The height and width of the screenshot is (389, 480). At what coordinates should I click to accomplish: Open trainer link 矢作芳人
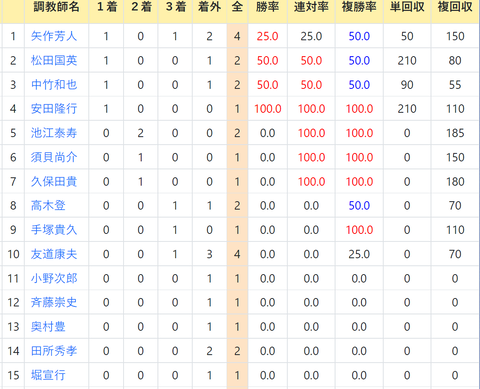tap(54, 36)
